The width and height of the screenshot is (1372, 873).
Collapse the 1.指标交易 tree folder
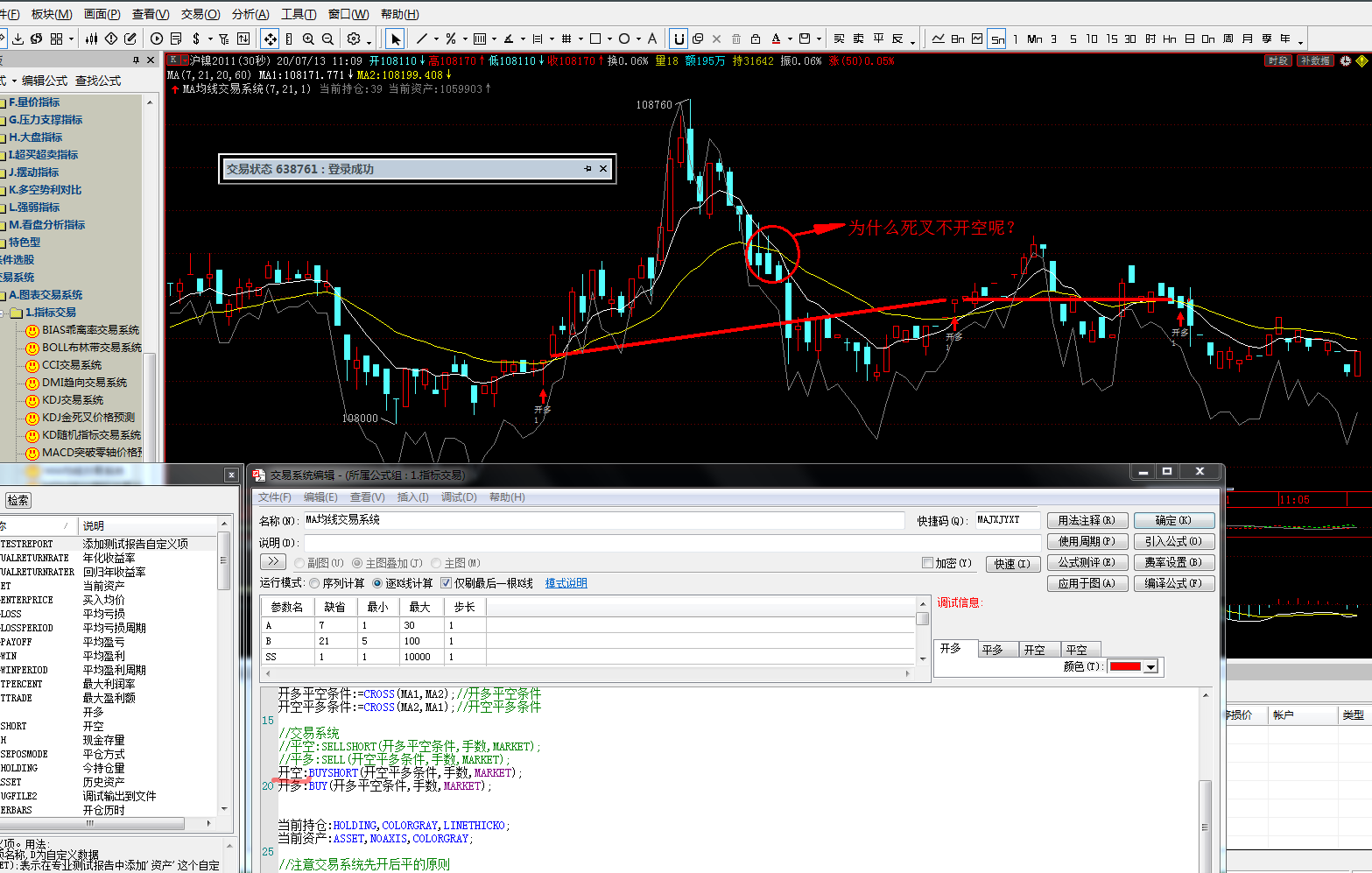(x=3, y=313)
